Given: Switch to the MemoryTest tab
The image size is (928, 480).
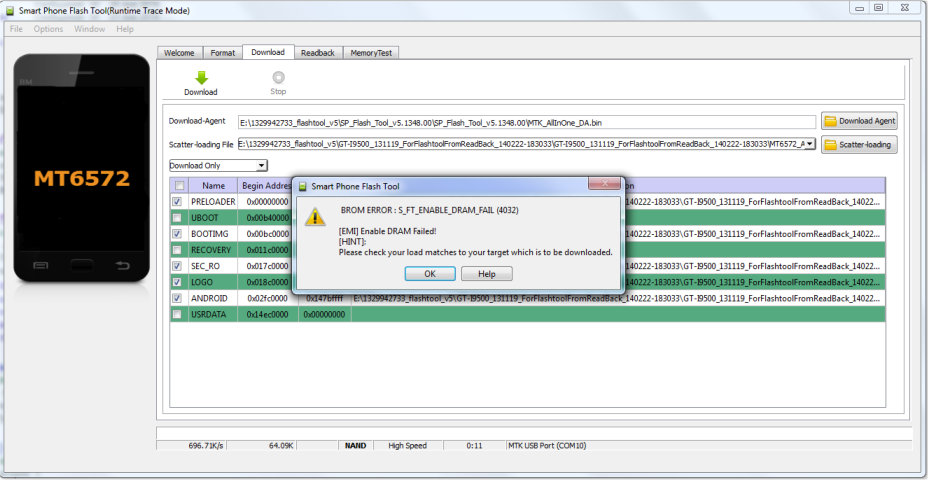Looking at the screenshot, I should pyautogui.click(x=371, y=53).
